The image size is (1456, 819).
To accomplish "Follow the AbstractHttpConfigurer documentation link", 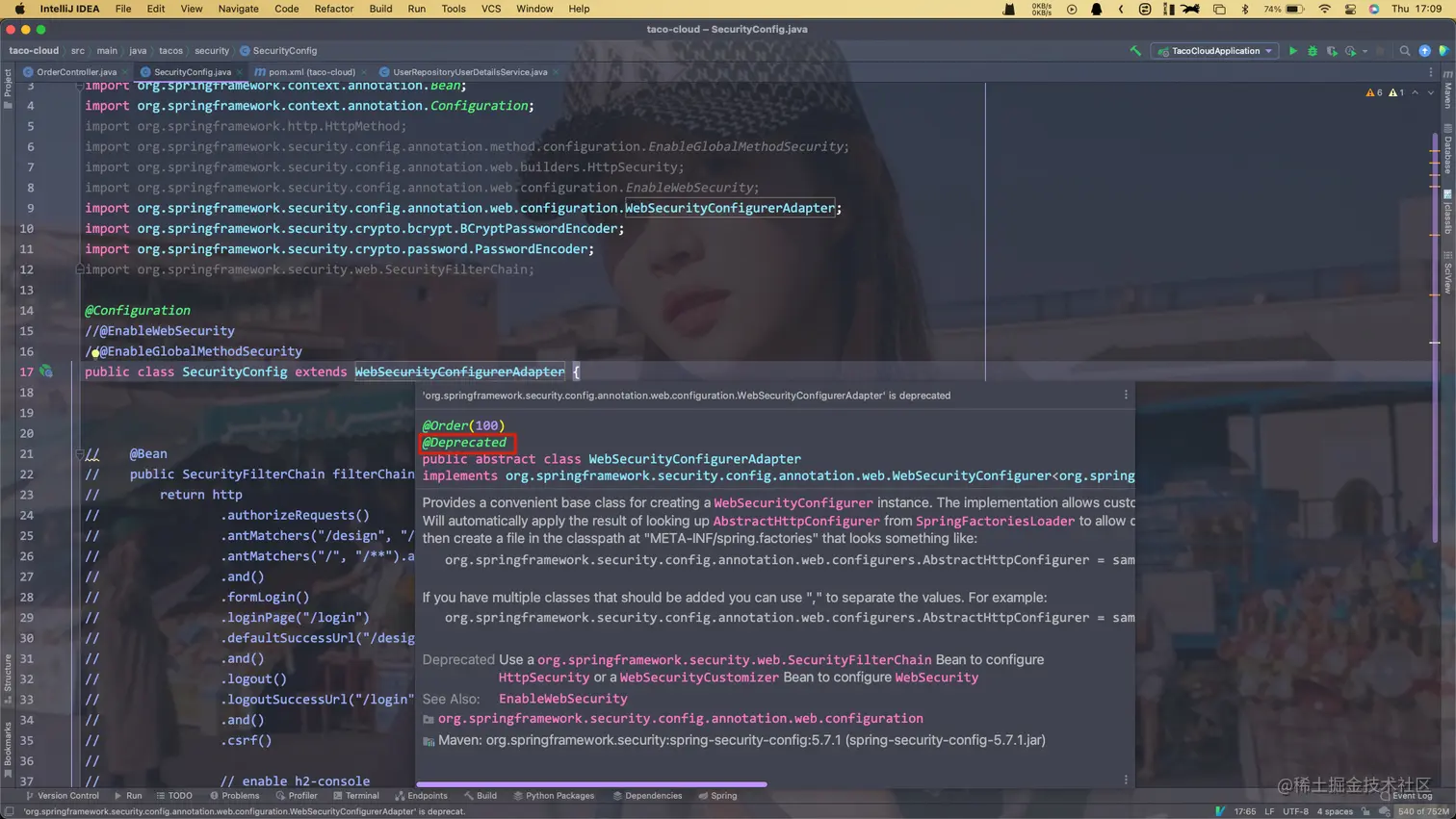I will pos(796,521).
